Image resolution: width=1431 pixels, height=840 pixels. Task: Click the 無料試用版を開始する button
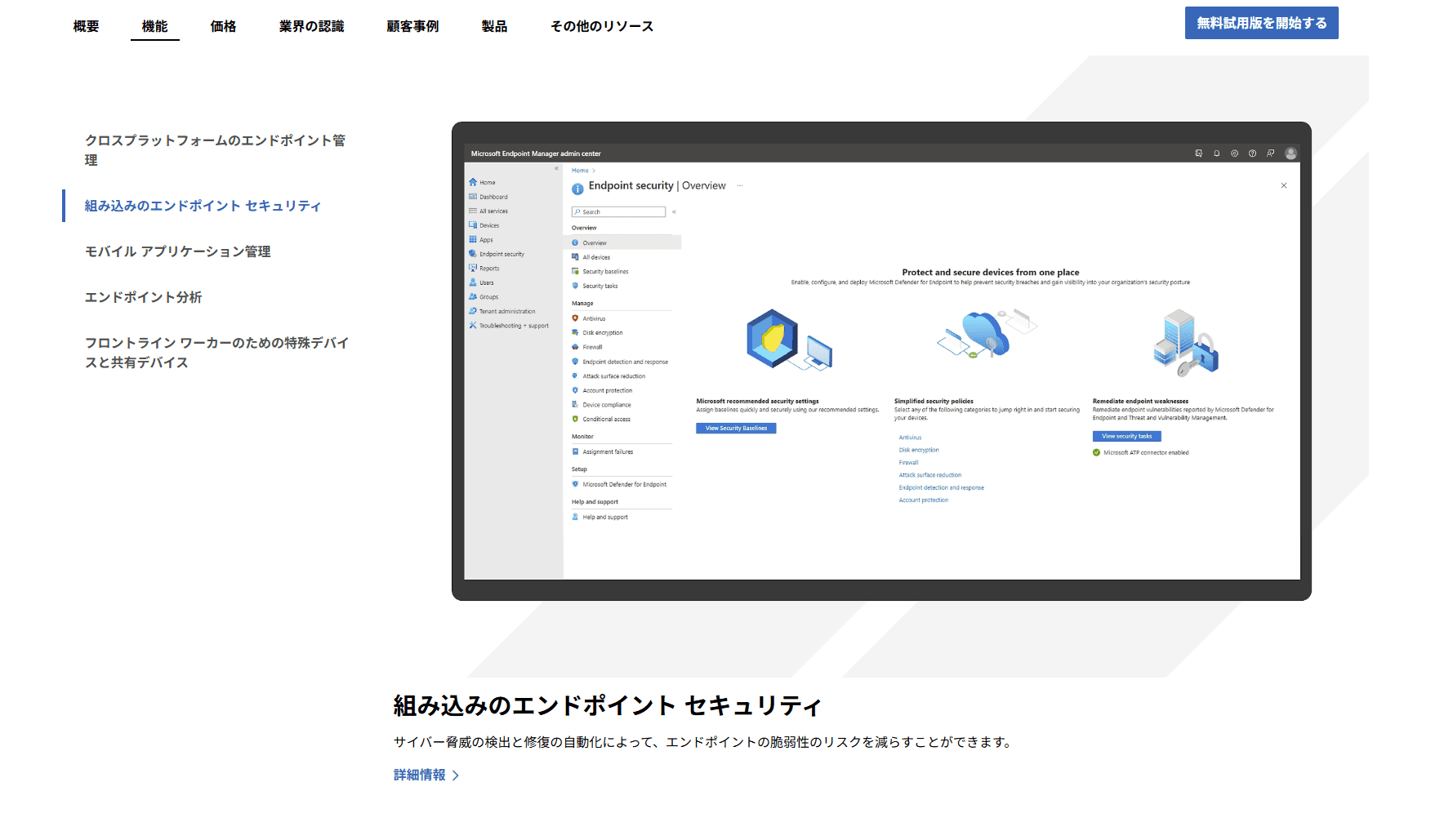point(1262,23)
